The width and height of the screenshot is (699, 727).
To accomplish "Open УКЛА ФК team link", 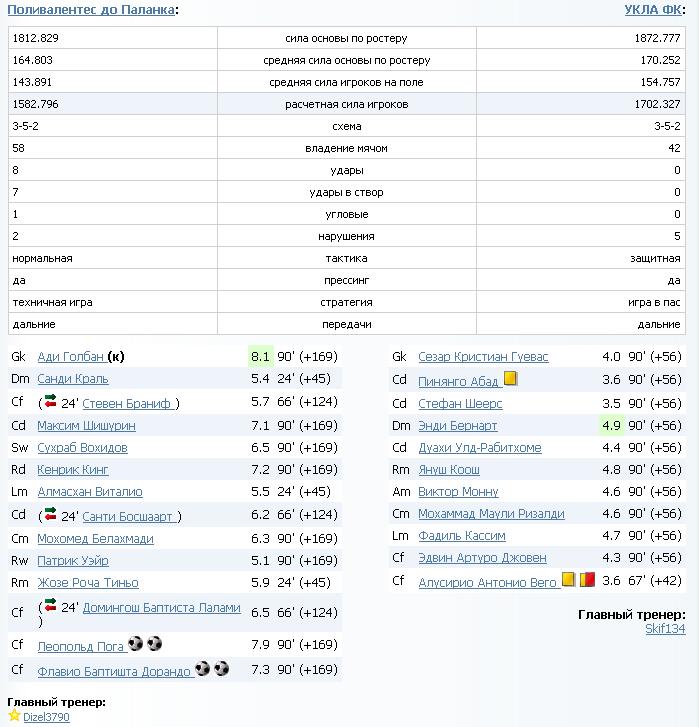I will [653, 9].
